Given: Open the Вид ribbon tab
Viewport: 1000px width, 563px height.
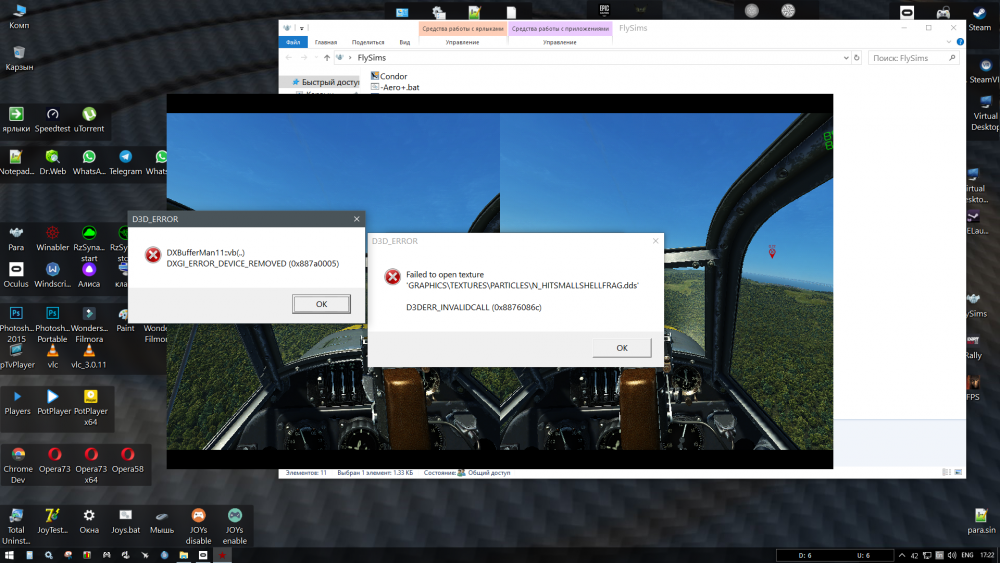Looking at the screenshot, I should pyautogui.click(x=404, y=42).
